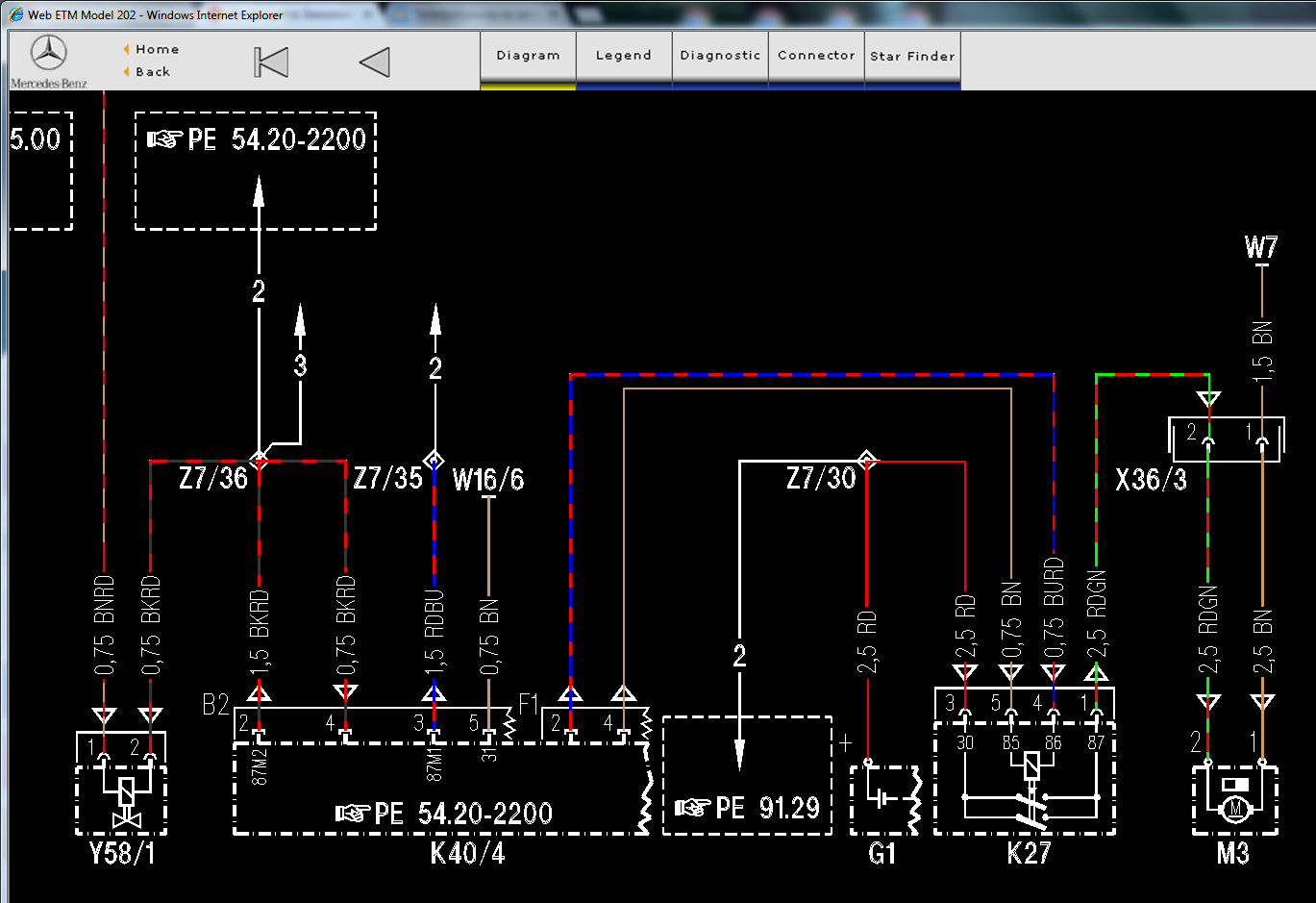Jump to first page arrow icon
The height and width of the screenshot is (903, 1316).
click(x=271, y=63)
